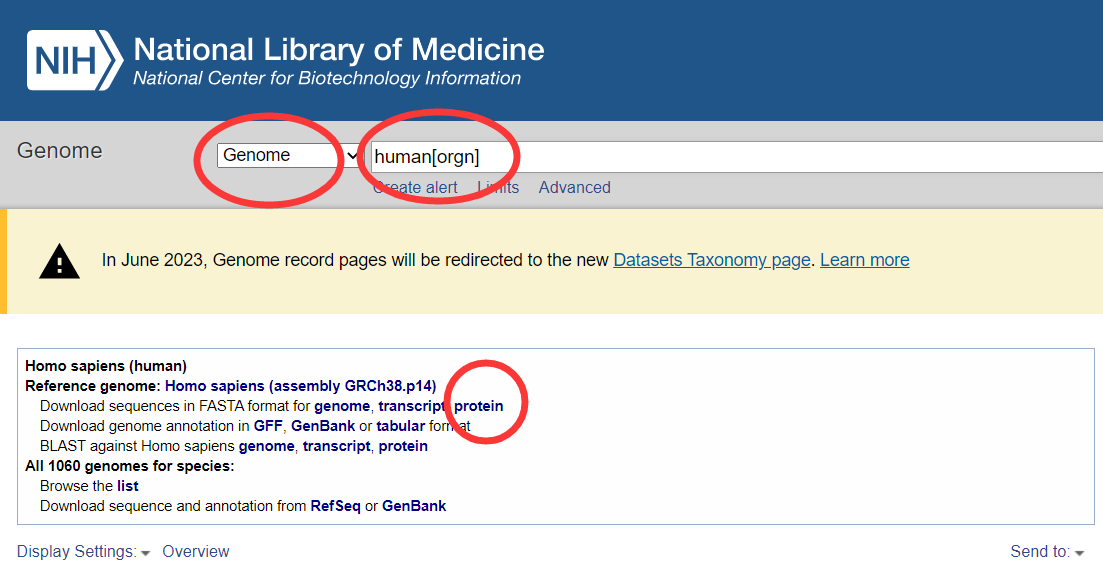Download FASTA protein sequence link
This screenshot has width=1103, height=570.
coord(478,406)
